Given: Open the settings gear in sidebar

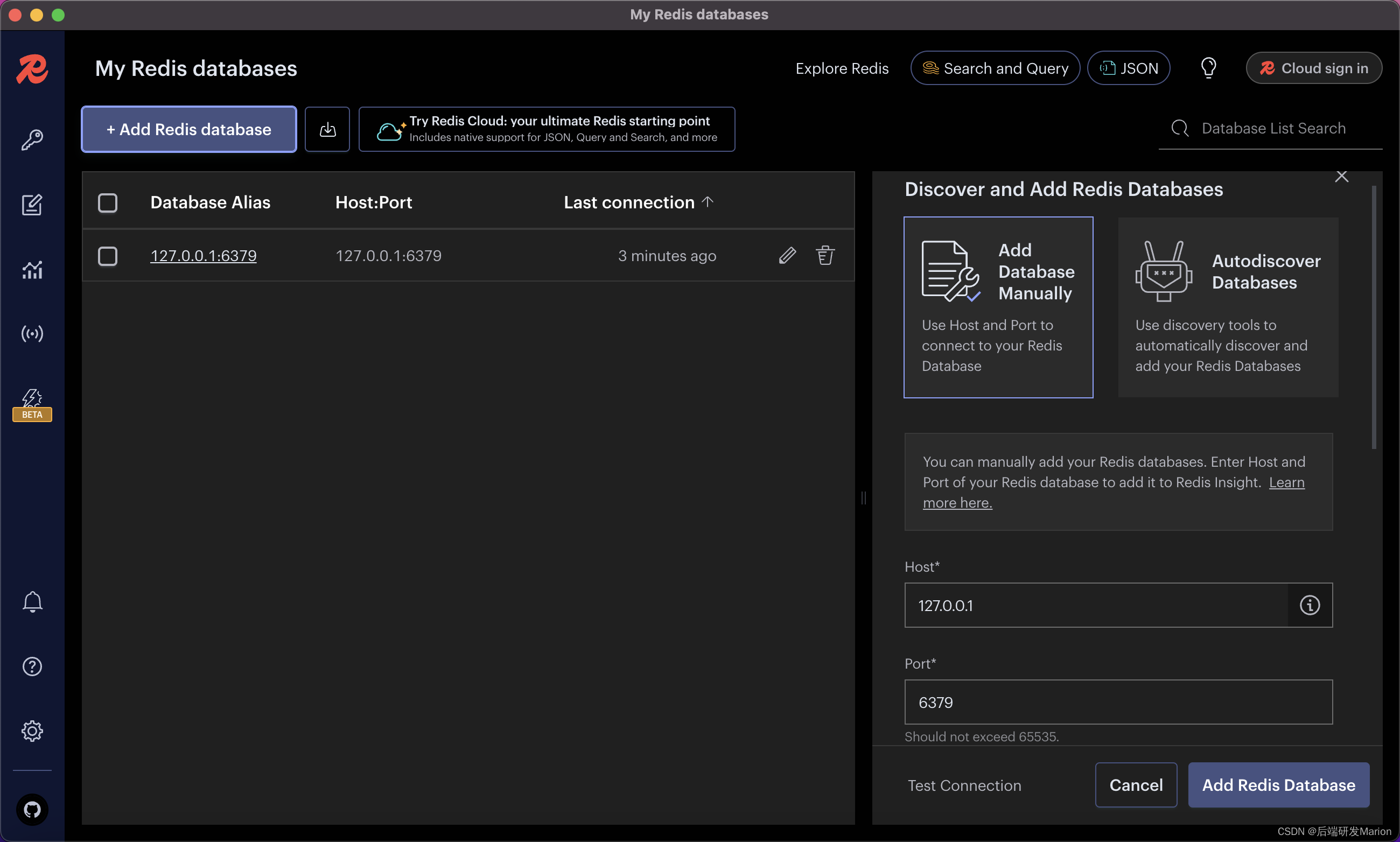Looking at the screenshot, I should coord(32,731).
